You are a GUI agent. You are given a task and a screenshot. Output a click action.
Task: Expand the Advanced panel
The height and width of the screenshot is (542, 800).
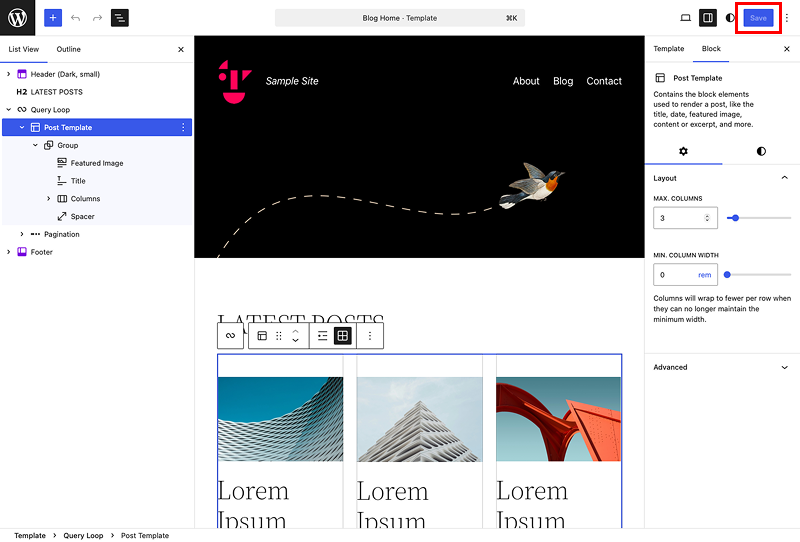point(722,367)
